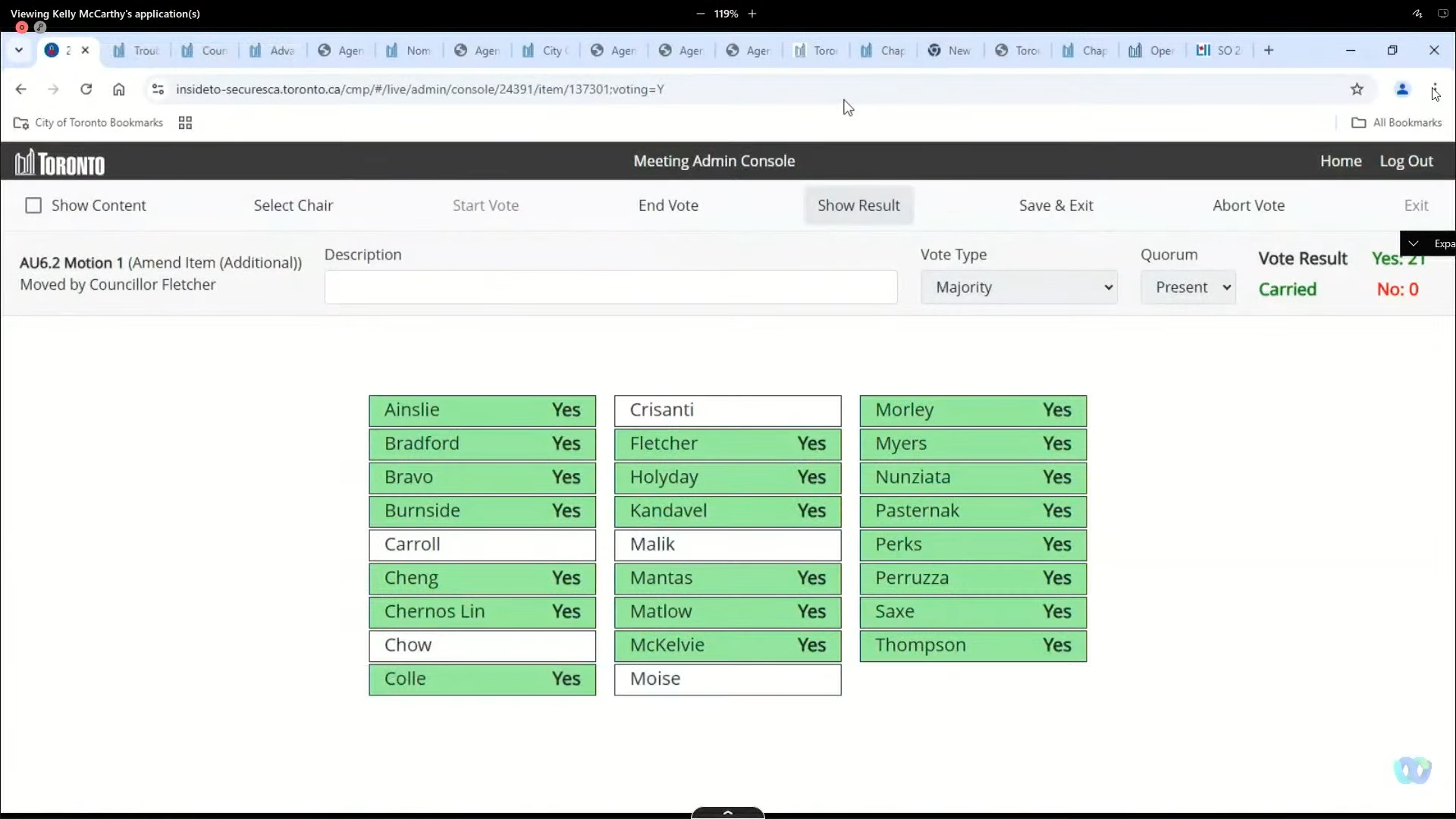Open the Vote Type Majority dropdown

pos(1018,287)
